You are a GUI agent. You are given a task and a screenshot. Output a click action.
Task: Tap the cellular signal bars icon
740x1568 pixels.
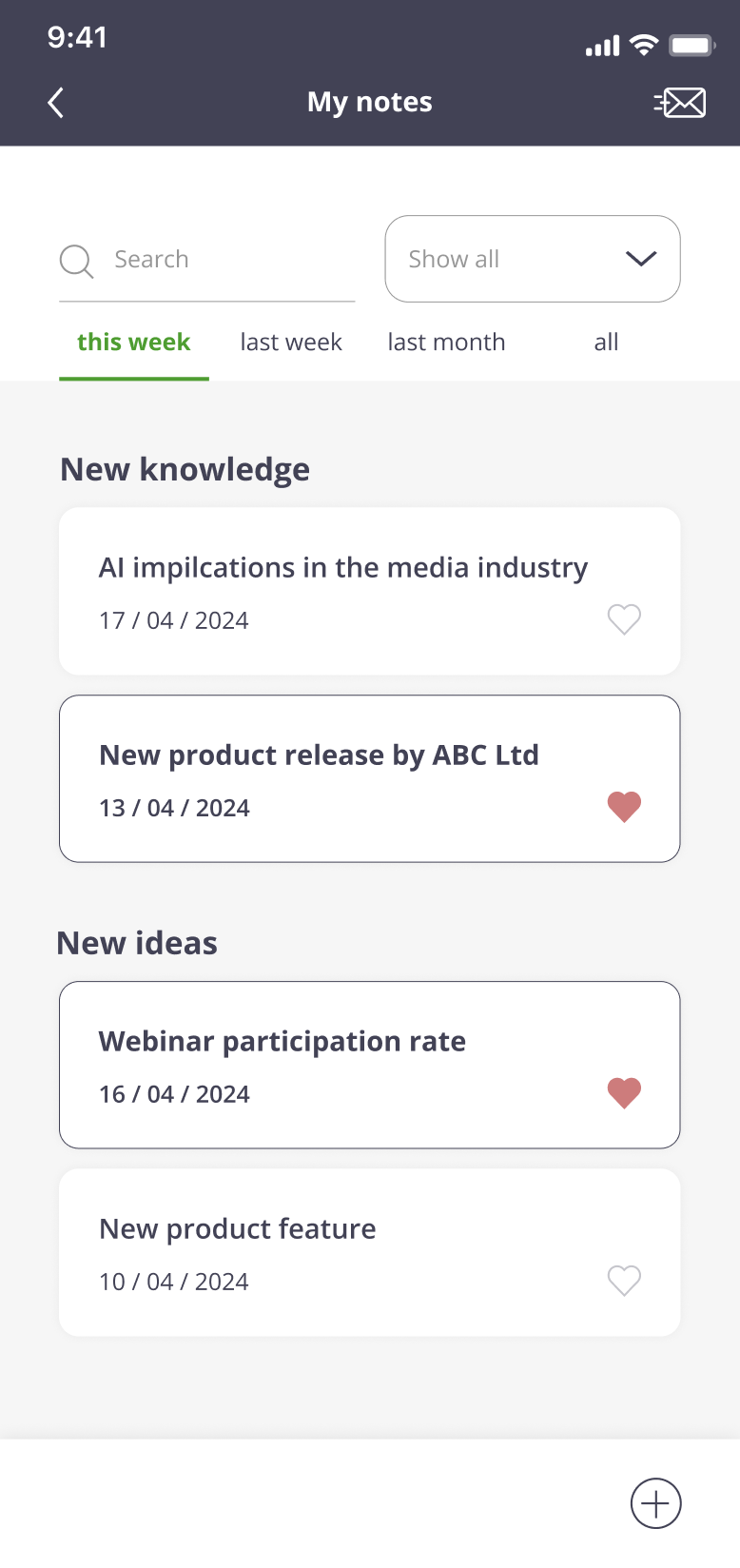click(x=602, y=46)
